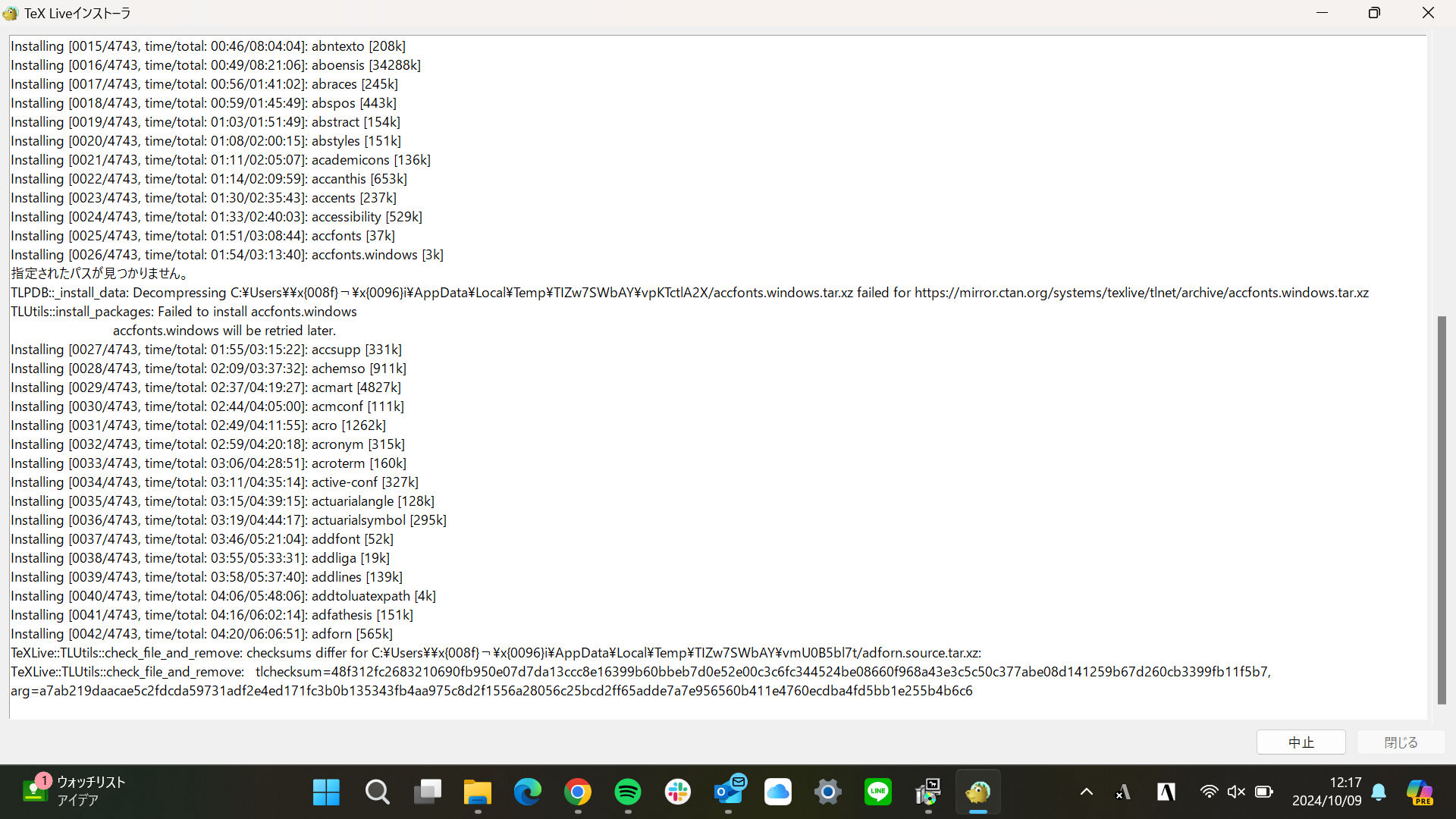
Task: Expand the hidden system tray icons chevron
Action: pos(1087,792)
